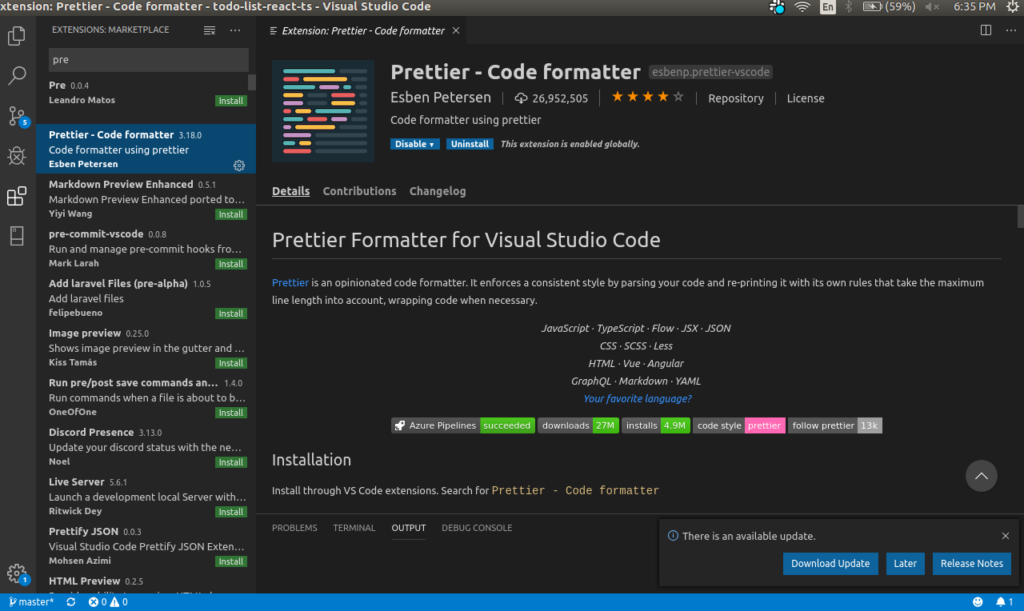The height and width of the screenshot is (611, 1024).
Task: Split the editor to the right
Action: tap(985, 30)
